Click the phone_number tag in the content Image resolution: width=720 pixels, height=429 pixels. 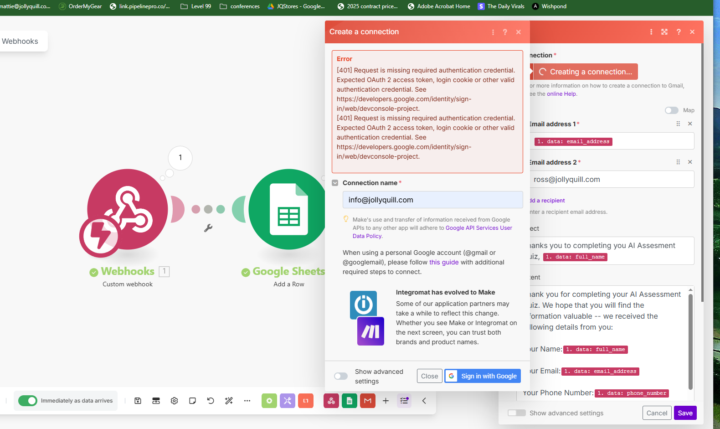click(x=632, y=393)
